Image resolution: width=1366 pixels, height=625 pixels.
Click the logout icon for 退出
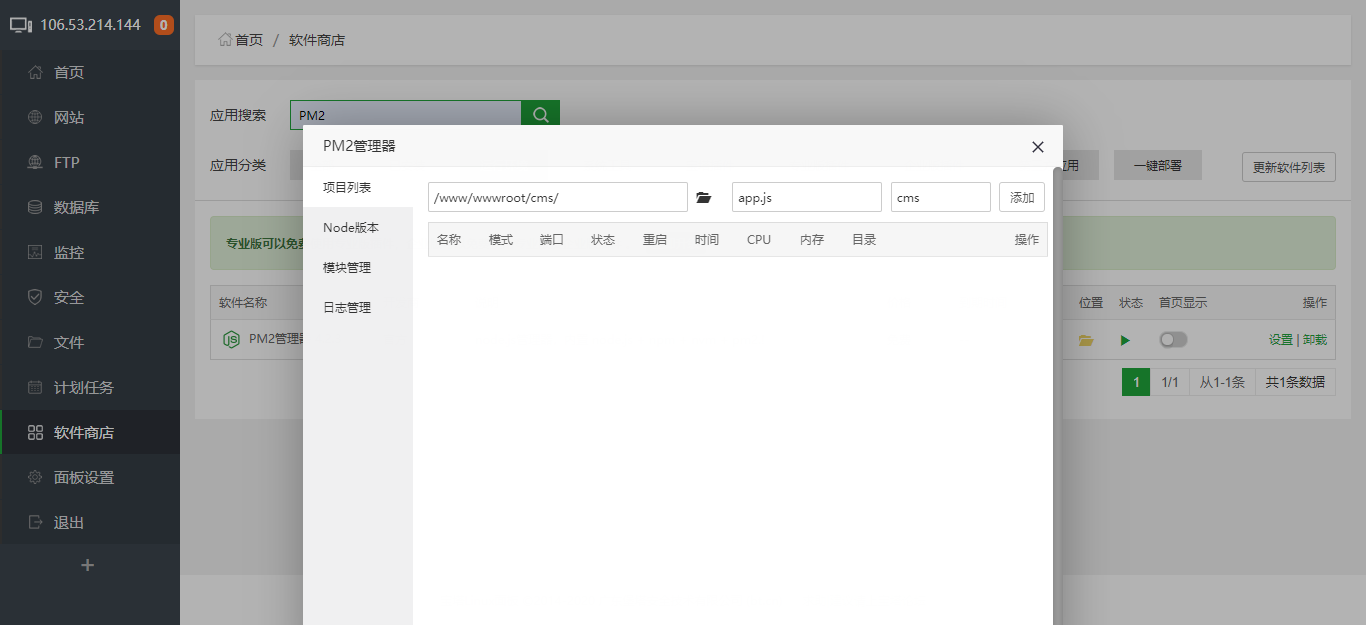tap(35, 522)
